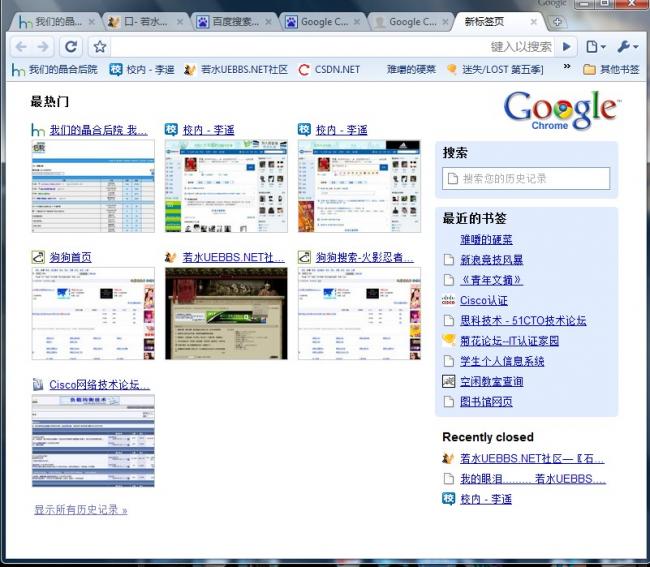This screenshot has width=650, height=567.
Task: Open the second 校内 - 李遥 thumbnail
Action: (359, 186)
